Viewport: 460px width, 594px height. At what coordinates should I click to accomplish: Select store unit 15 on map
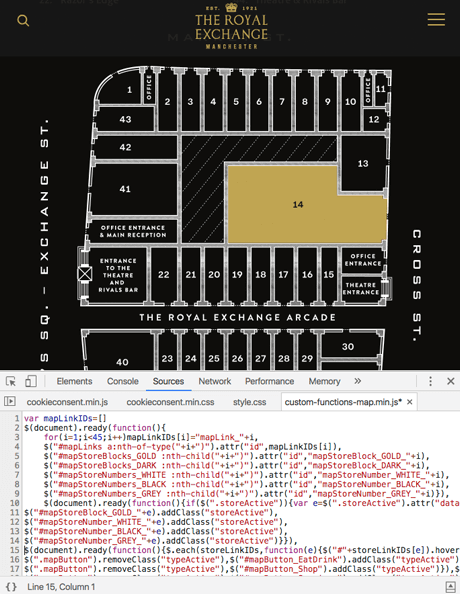pos(329,275)
